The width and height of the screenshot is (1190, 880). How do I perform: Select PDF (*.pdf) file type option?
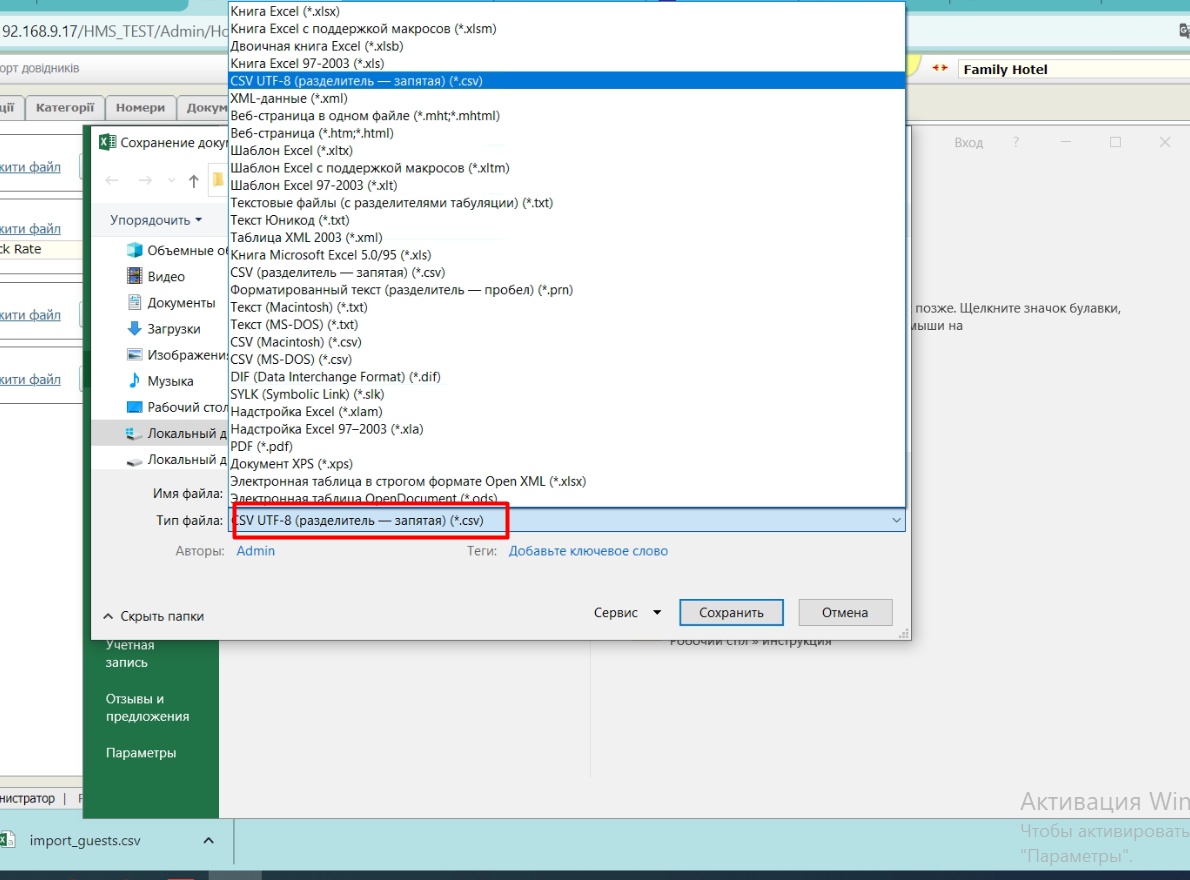(x=263, y=446)
